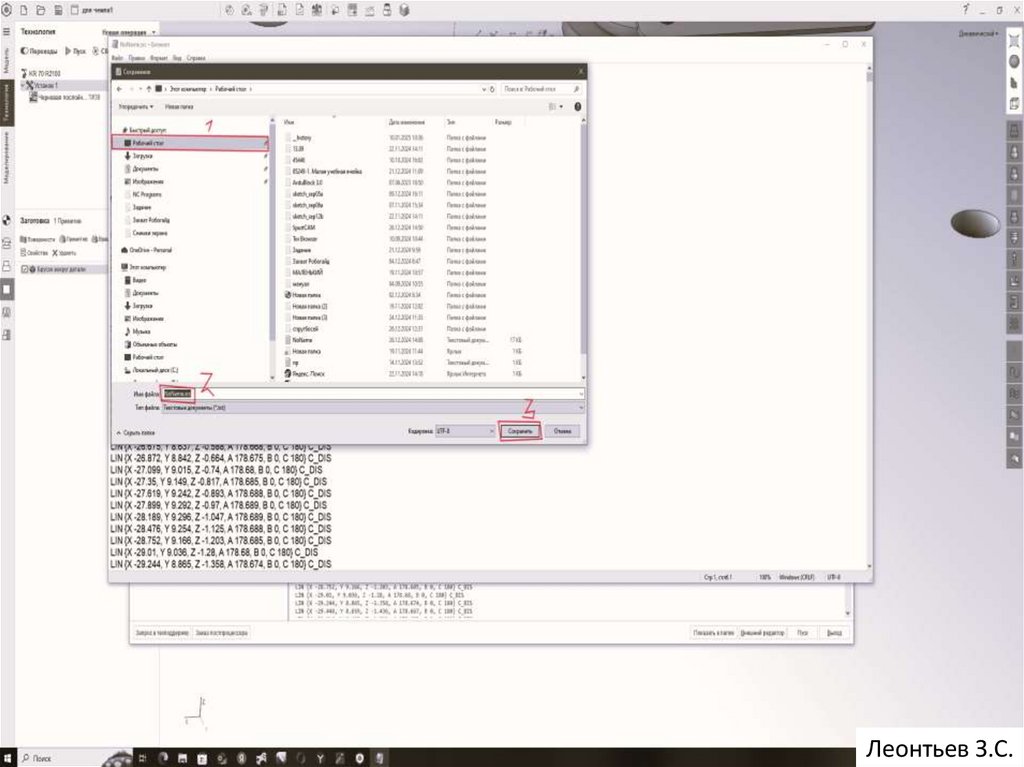This screenshot has height=767, width=1024.
Task: Open the Кодировка UTF-8 combo box
Action: point(465,431)
